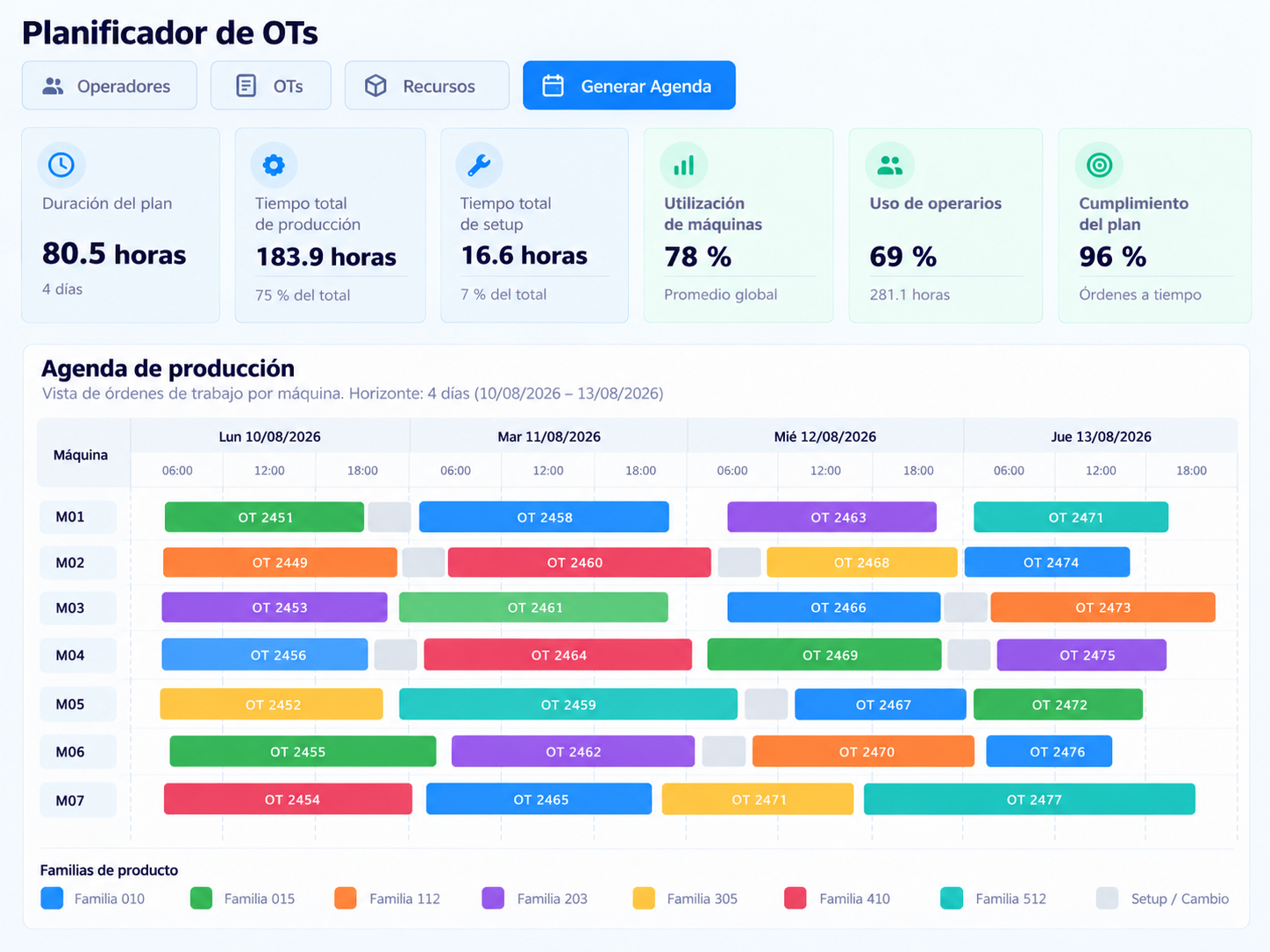Click the green Familia 015 legend swatch
Image resolution: width=1270 pixels, height=952 pixels.
pyautogui.click(x=202, y=899)
